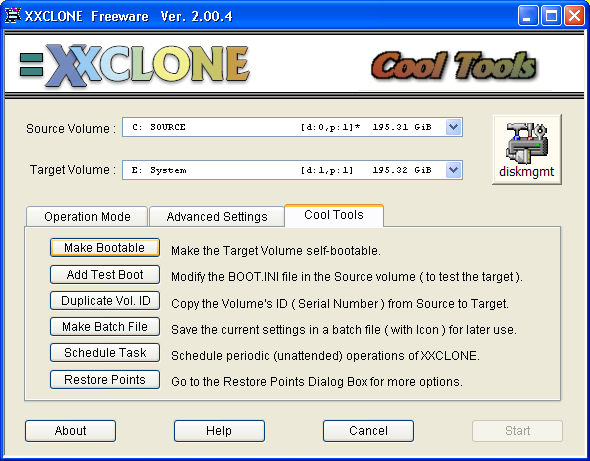Viewport: 590px width, 461px height.
Task: Click the Make Bootable button
Action: click(x=105, y=248)
